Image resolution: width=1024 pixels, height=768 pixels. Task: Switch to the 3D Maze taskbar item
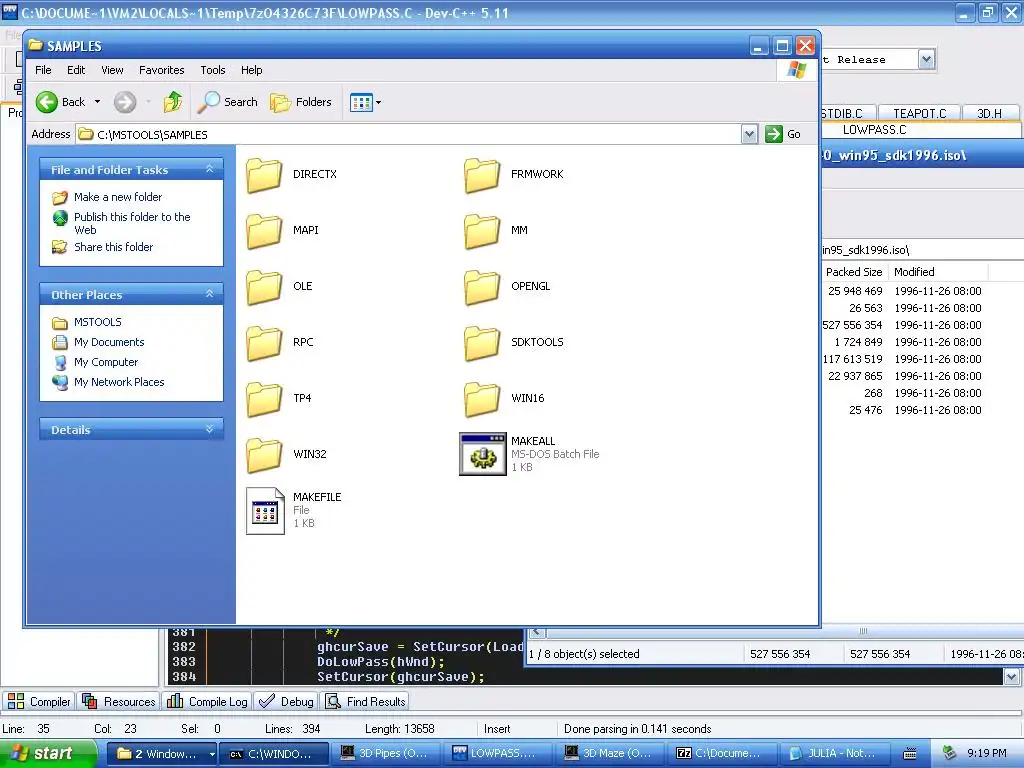610,754
